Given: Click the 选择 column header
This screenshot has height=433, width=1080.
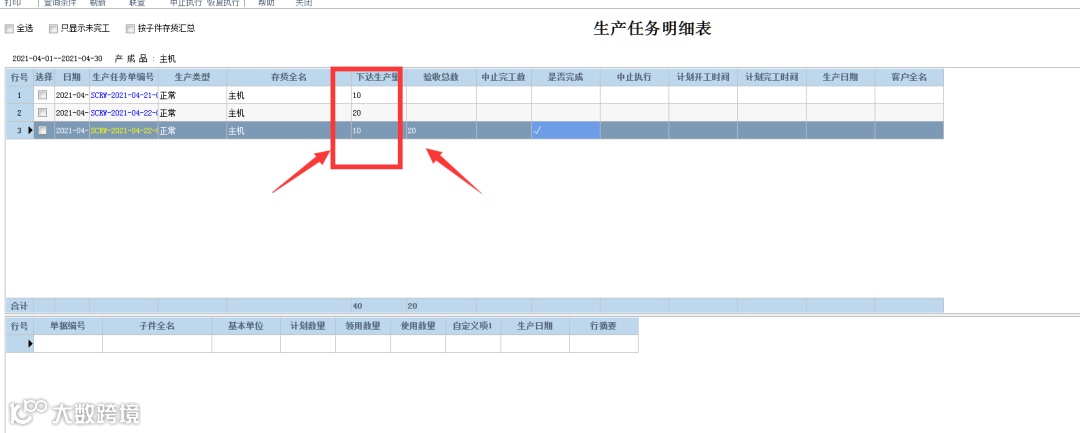Looking at the screenshot, I should pyautogui.click(x=43, y=77).
